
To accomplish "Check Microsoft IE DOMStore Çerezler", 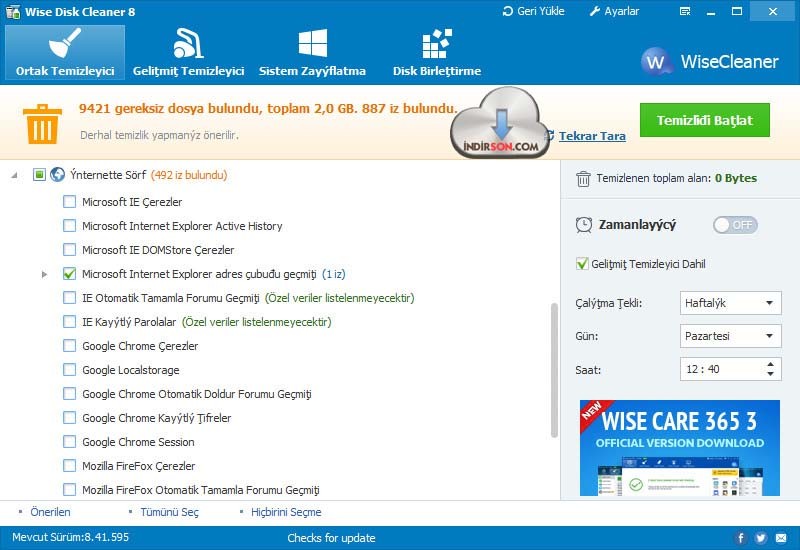I will coord(69,249).
